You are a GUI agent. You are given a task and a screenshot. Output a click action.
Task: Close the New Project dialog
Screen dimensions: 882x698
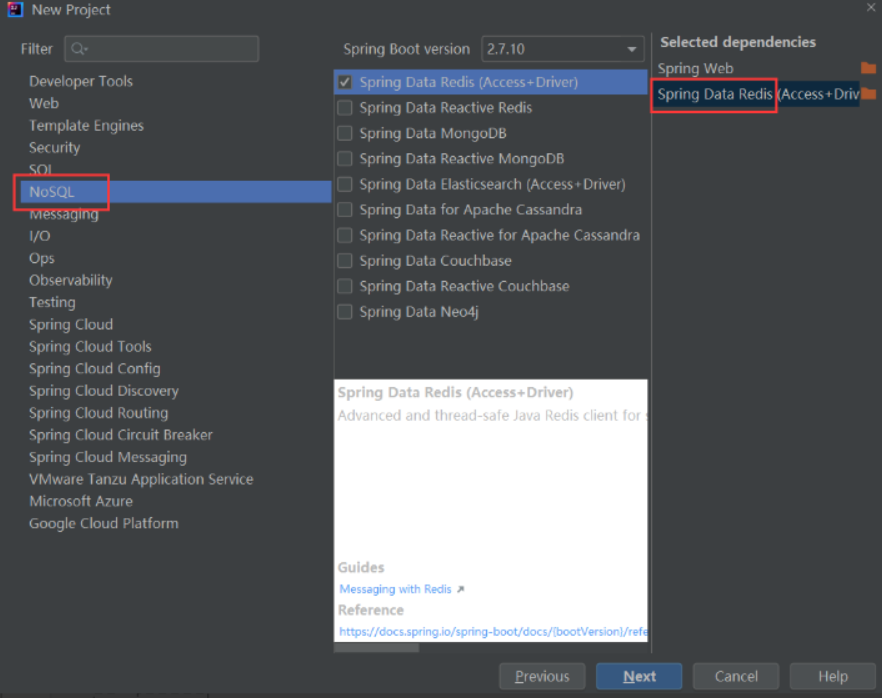(x=871, y=7)
